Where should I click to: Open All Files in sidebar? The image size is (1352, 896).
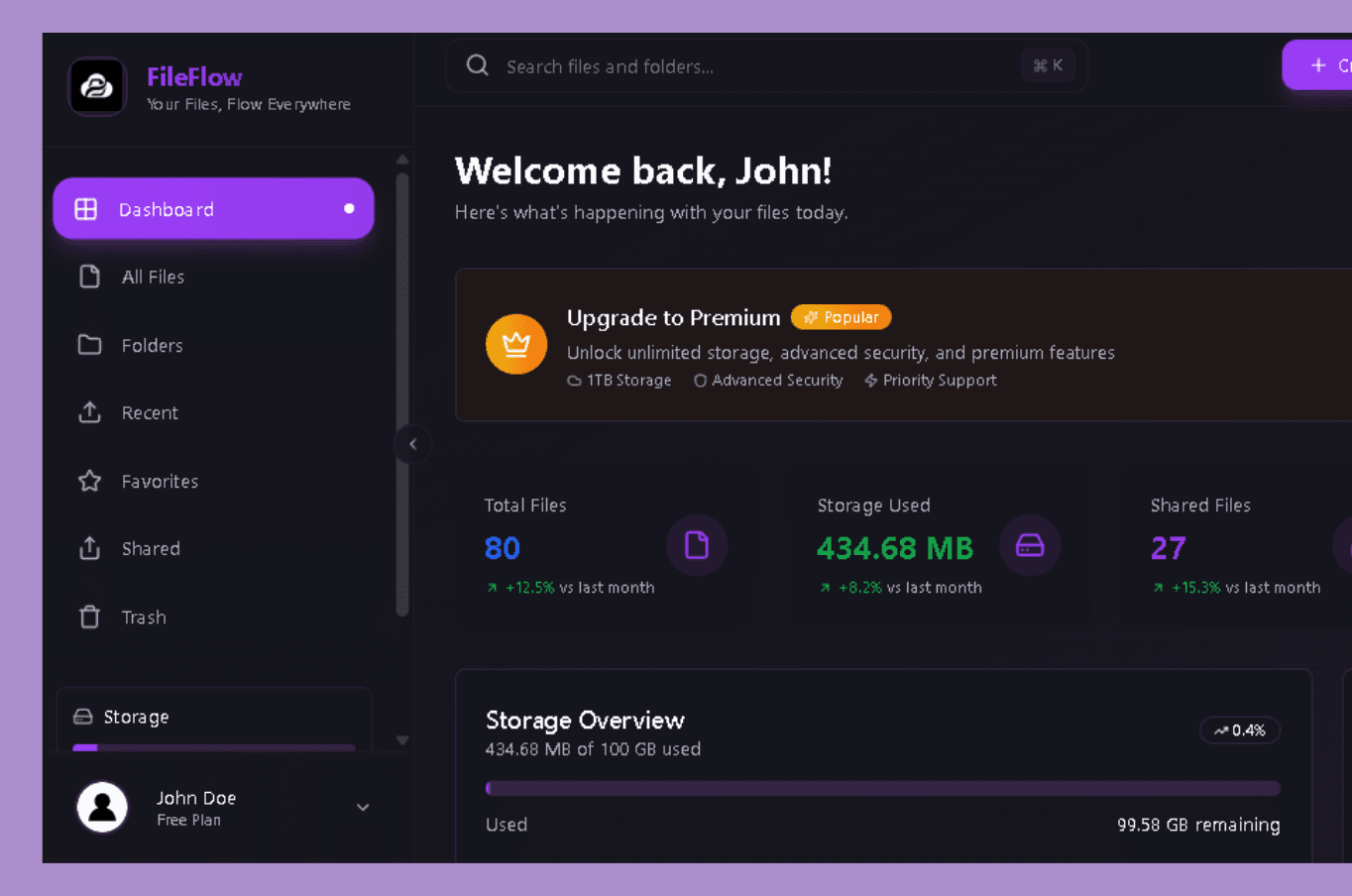(213, 277)
